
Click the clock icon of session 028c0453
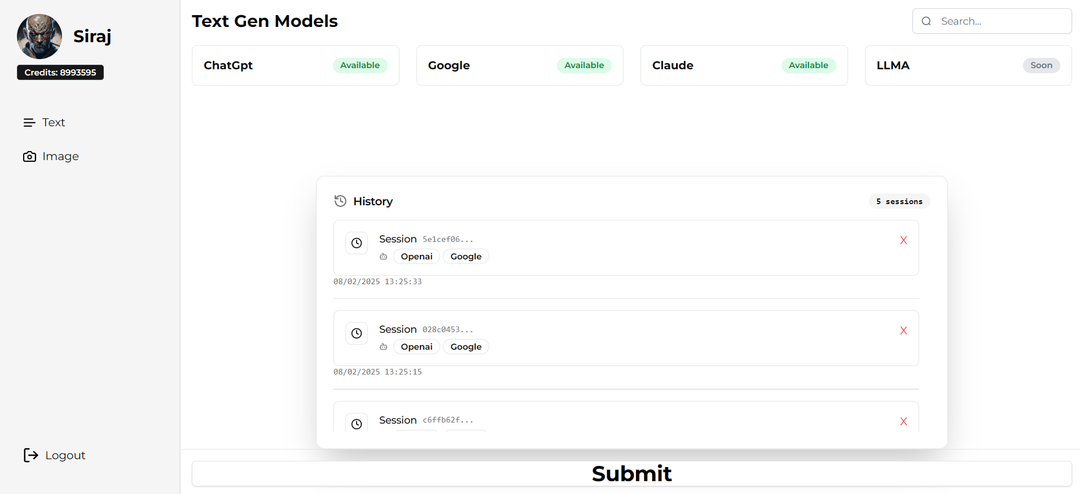click(x=356, y=333)
